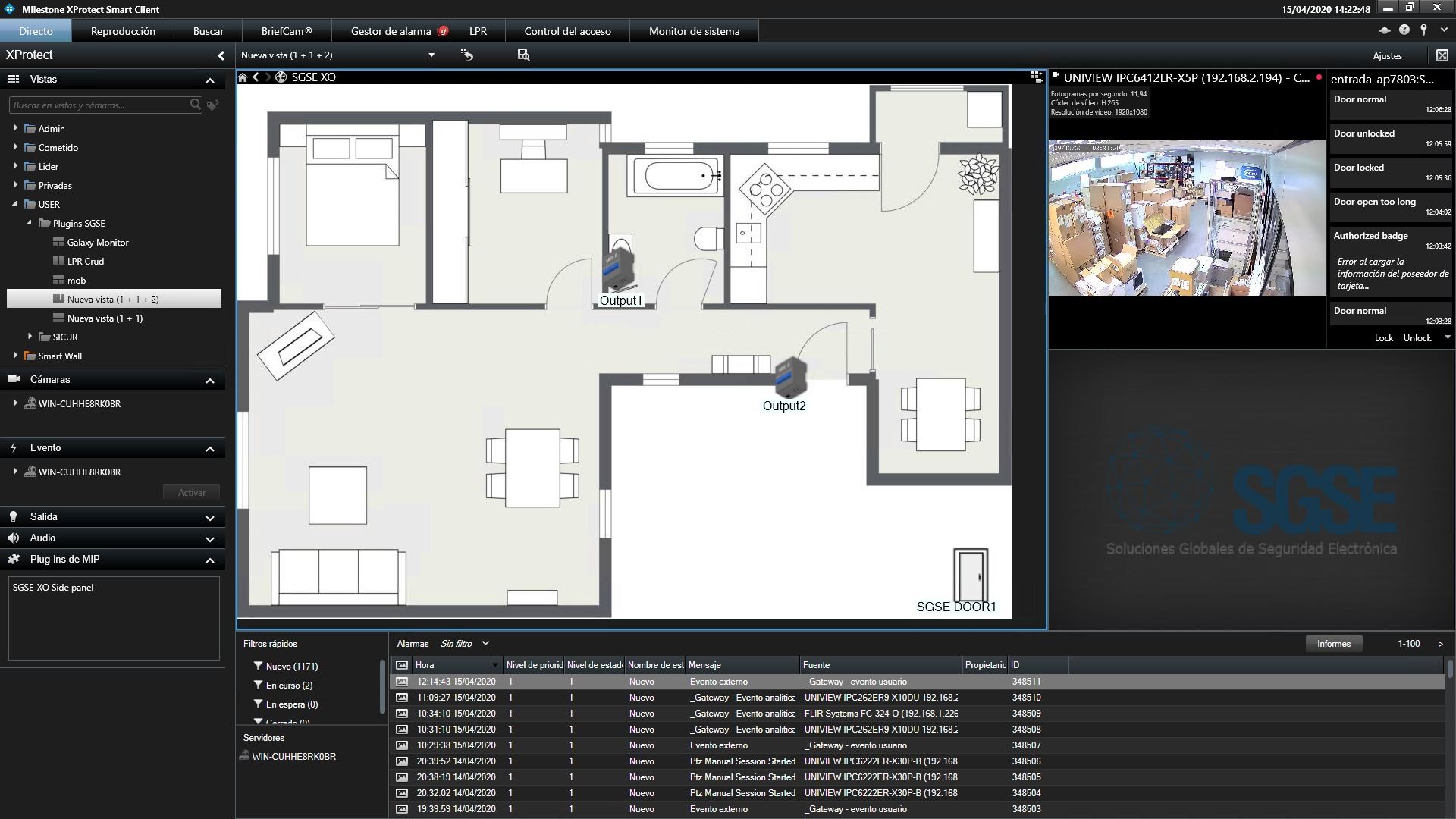The height and width of the screenshot is (819, 1456).
Task: Click the alarm column header image icon
Action: click(402, 665)
